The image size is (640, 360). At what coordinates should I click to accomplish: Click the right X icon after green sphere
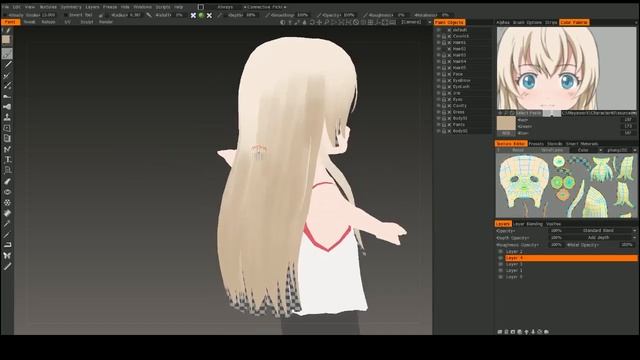pos(209,15)
